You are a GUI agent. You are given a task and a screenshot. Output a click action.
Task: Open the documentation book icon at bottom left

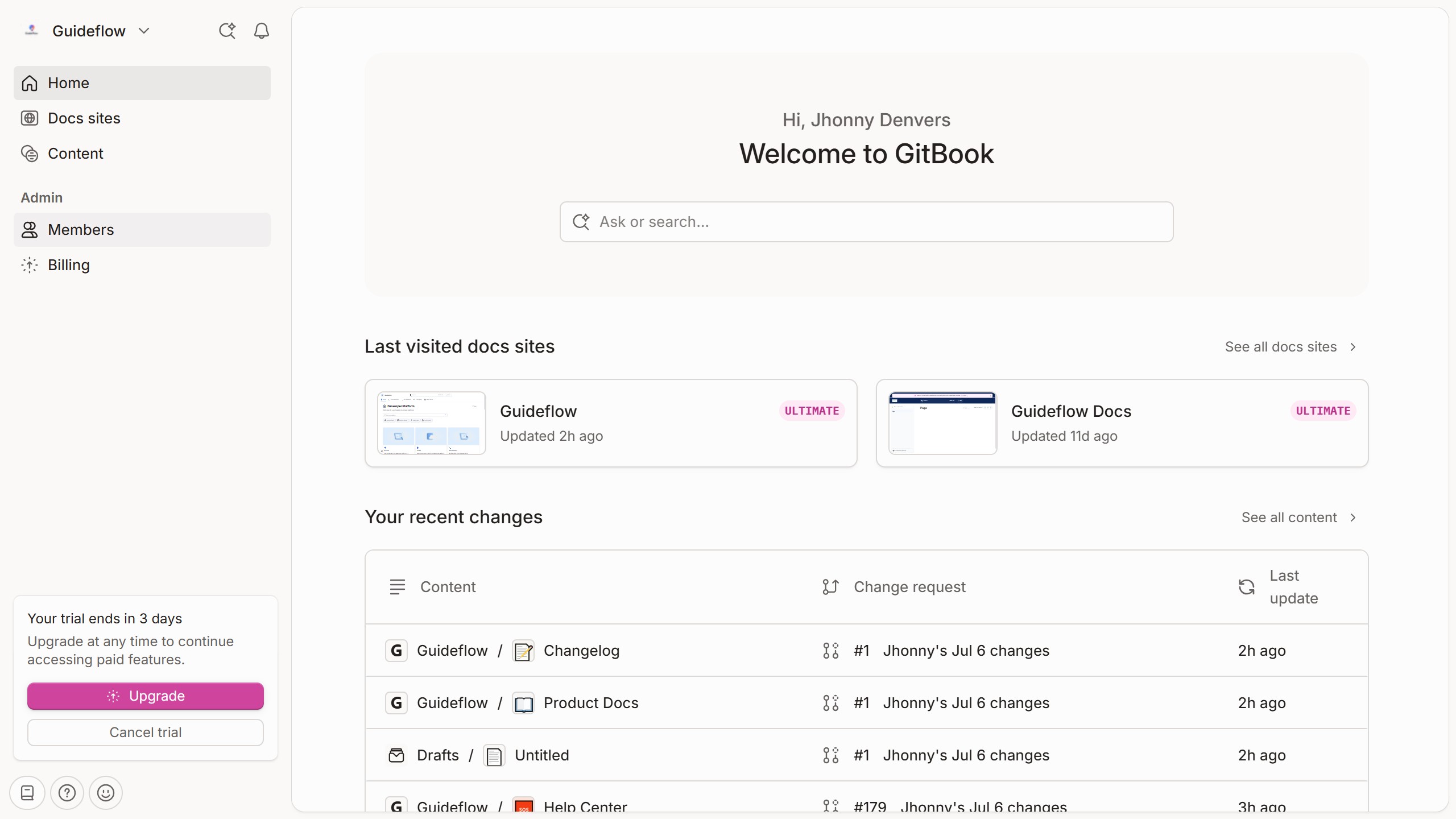27,793
